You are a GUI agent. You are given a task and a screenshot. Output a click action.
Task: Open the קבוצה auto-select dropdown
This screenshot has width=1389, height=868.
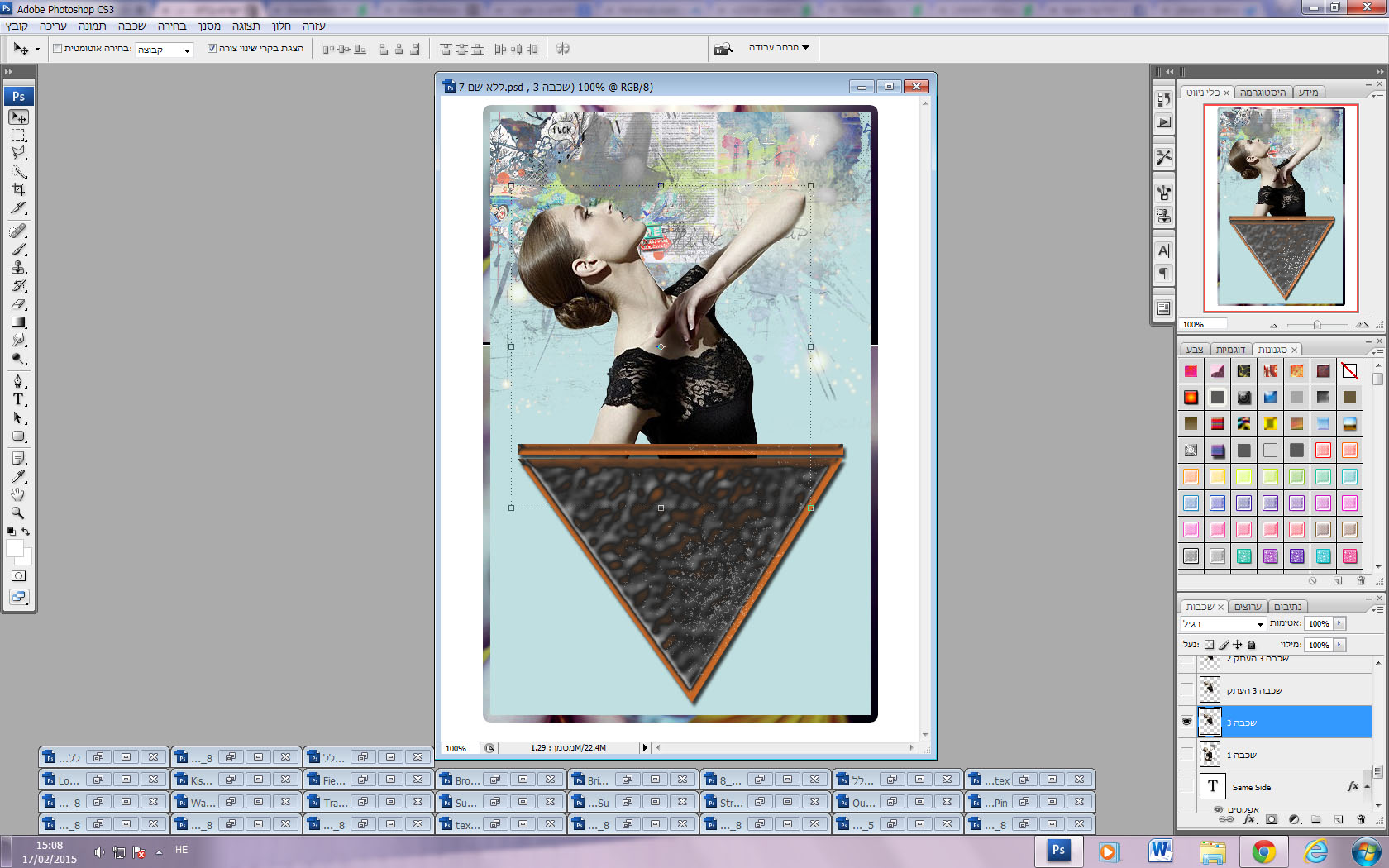pos(165,50)
